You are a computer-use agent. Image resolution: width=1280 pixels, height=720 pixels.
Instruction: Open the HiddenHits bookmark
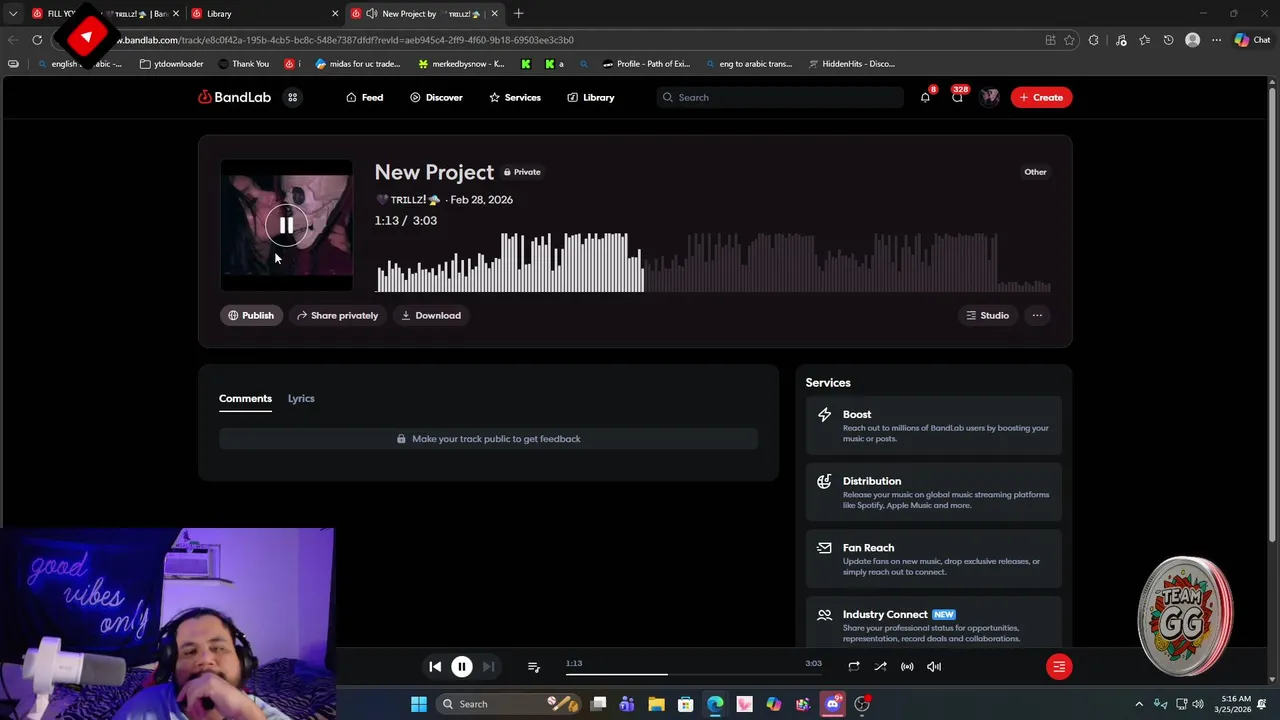coord(851,64)
